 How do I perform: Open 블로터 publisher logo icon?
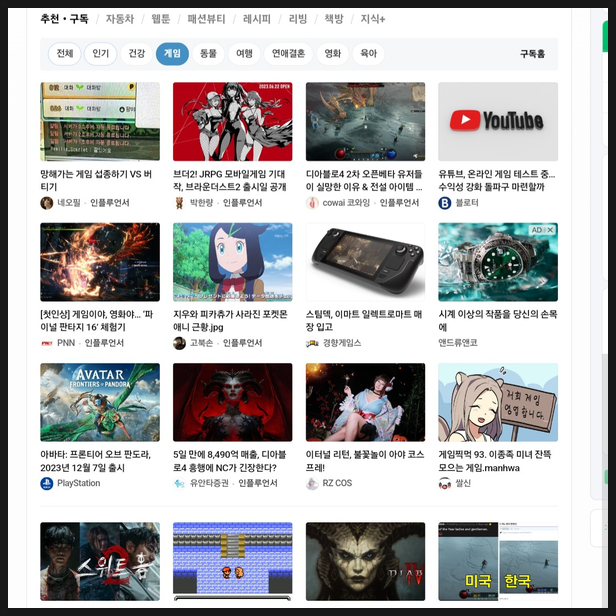[445, 203]
